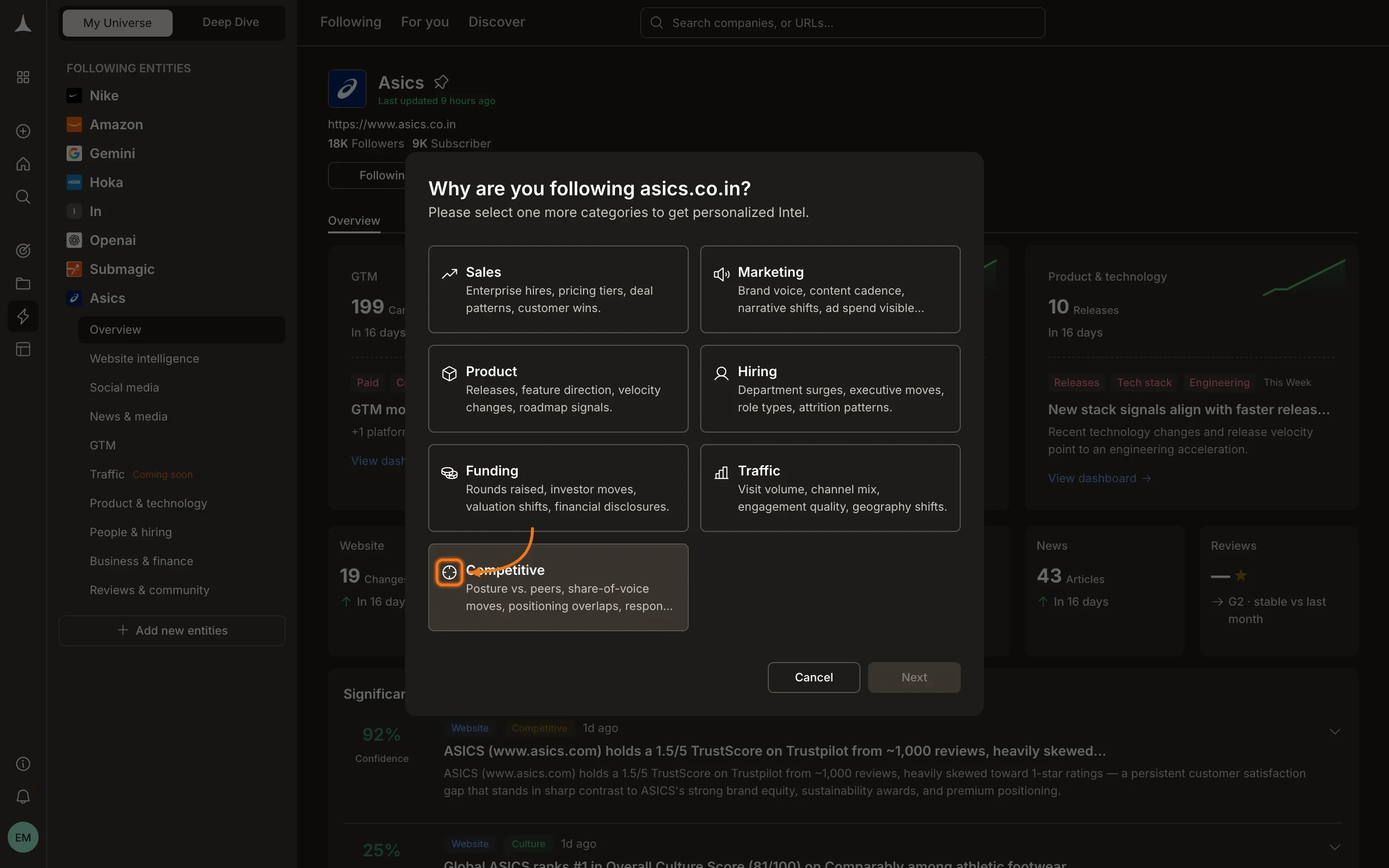
Task: Select the Funding category card
Action: click(558, 488)
